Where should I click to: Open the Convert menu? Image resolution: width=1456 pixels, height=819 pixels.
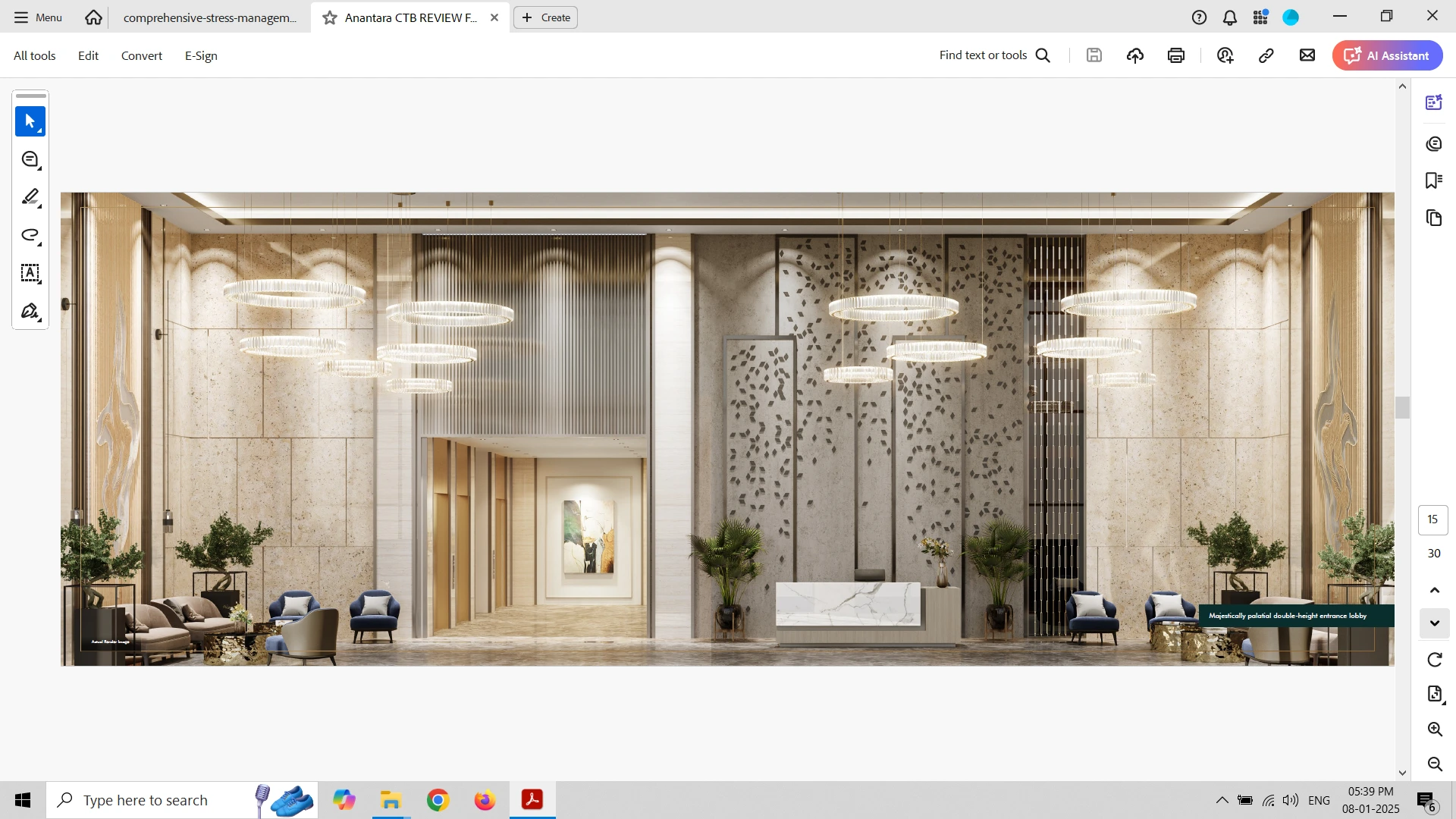pyautogui.click(x=142, y=56)
